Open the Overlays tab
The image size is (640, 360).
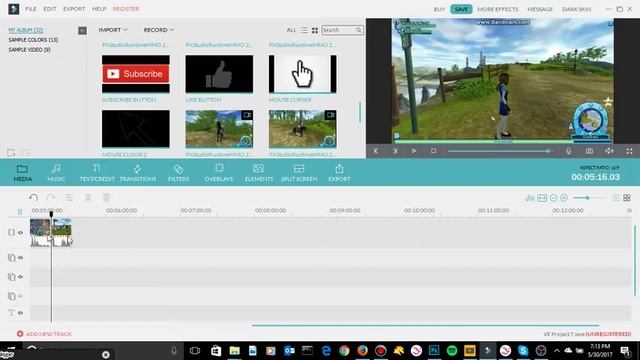[x=219, y=173]
